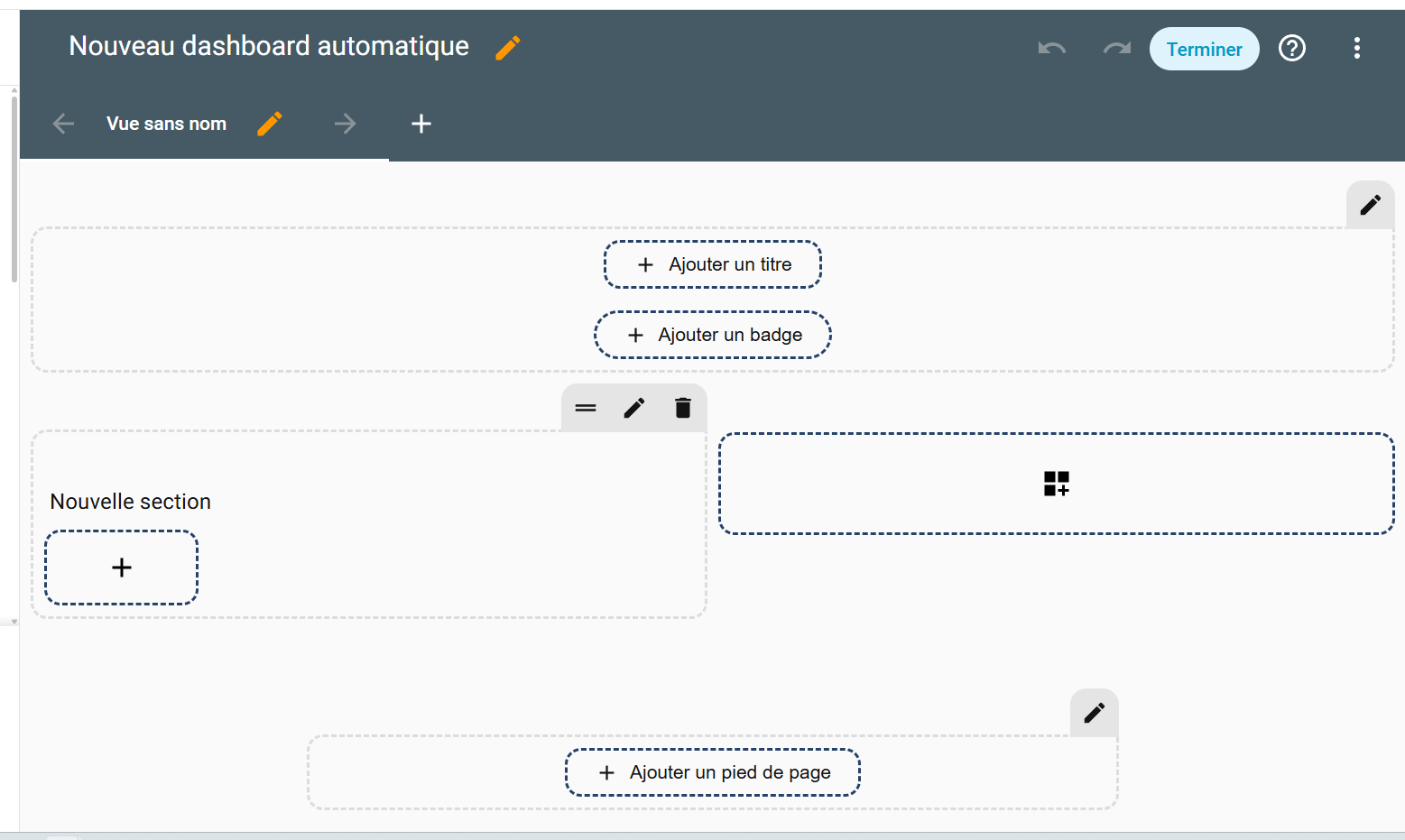1405x840 pixels.
Task: Select the 'Vue sans nom' tab
Action: (x=166, y=124)
